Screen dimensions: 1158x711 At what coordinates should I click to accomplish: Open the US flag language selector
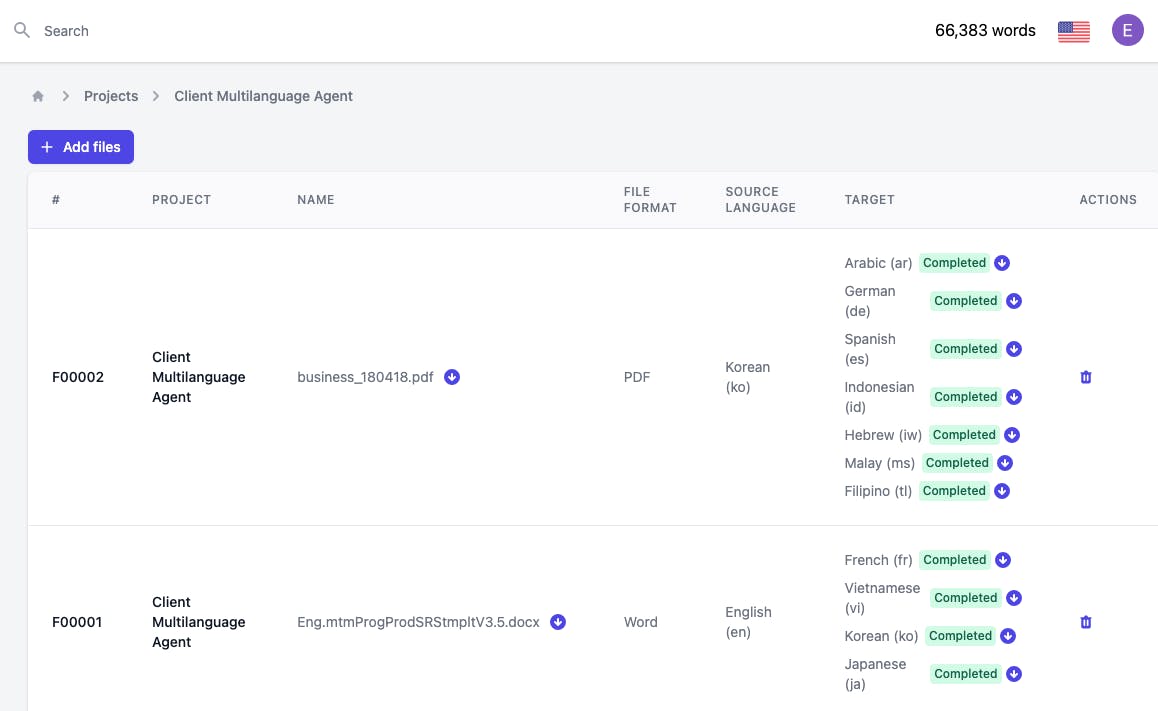(x=1073, y=31)
